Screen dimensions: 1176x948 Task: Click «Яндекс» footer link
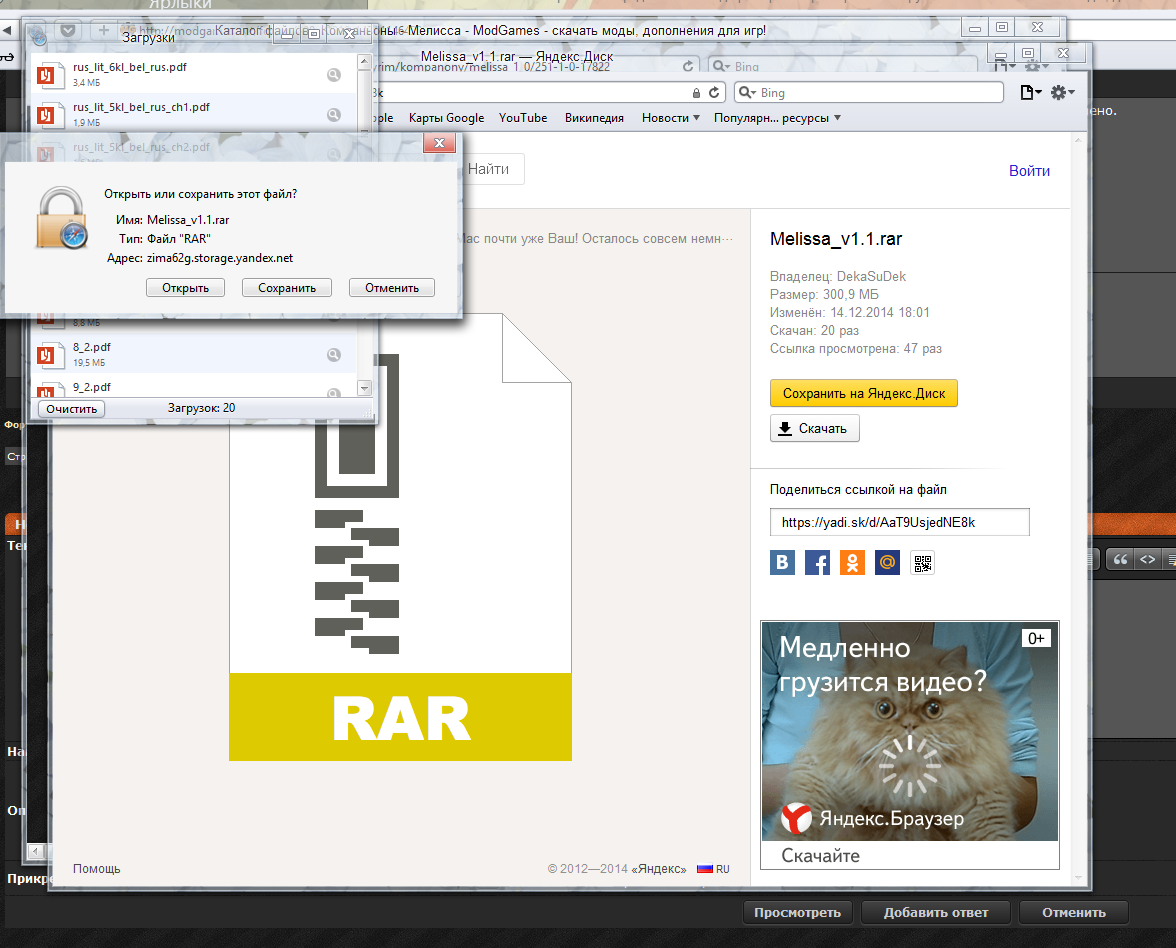[x=658, y=868]
